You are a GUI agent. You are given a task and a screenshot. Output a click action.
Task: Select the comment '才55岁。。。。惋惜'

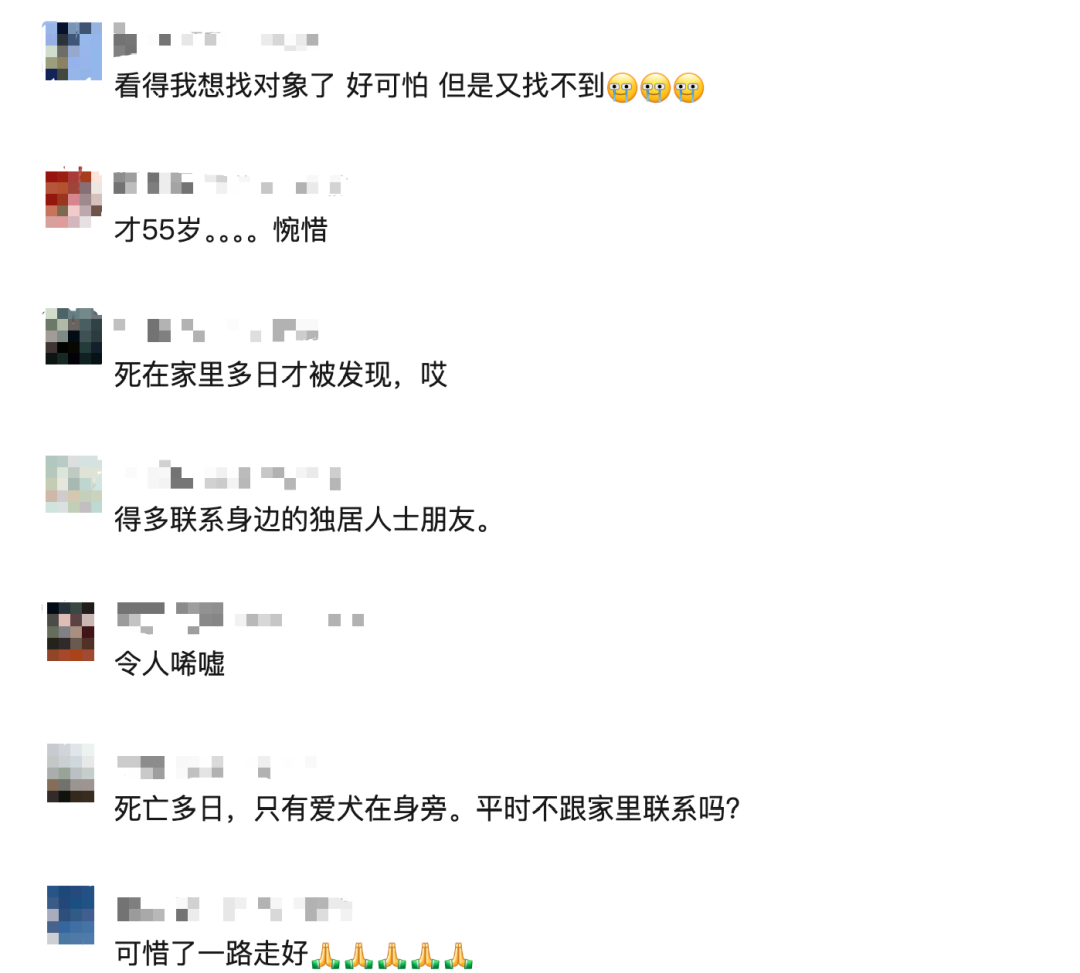(221, 230)
